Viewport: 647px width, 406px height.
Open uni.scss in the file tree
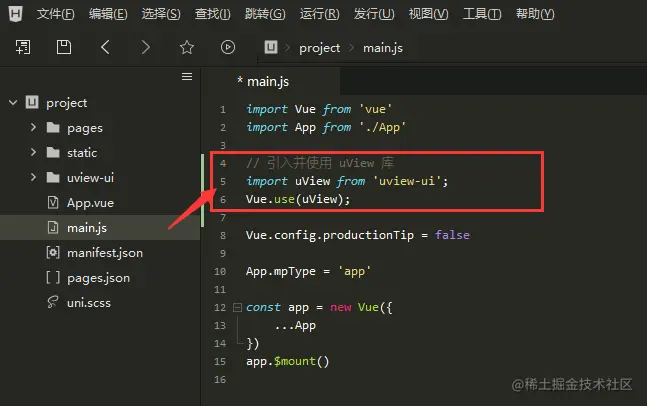89,303
